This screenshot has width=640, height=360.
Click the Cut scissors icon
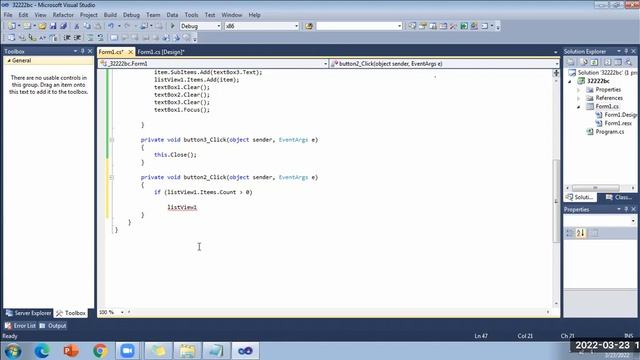tap(76, 26)
